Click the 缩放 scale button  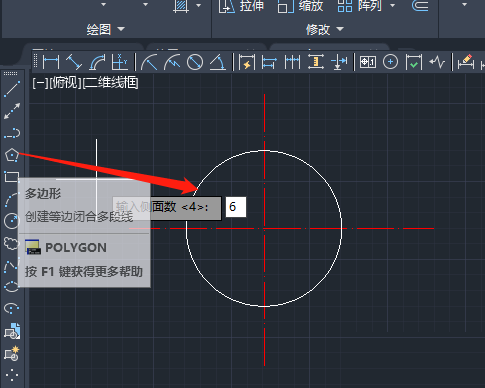[300, 6]
